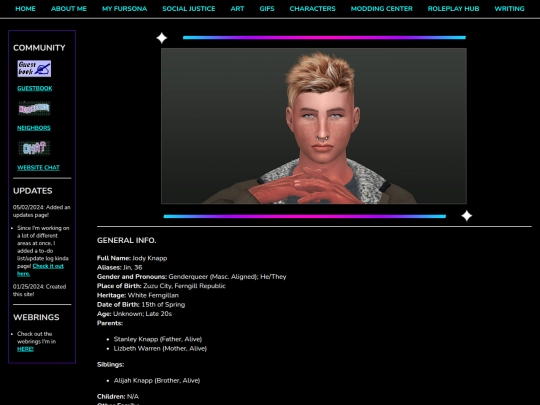
Task: Open the ROLEPLAY HUB link
Action: pyautogui.click(x=453, y=9)
